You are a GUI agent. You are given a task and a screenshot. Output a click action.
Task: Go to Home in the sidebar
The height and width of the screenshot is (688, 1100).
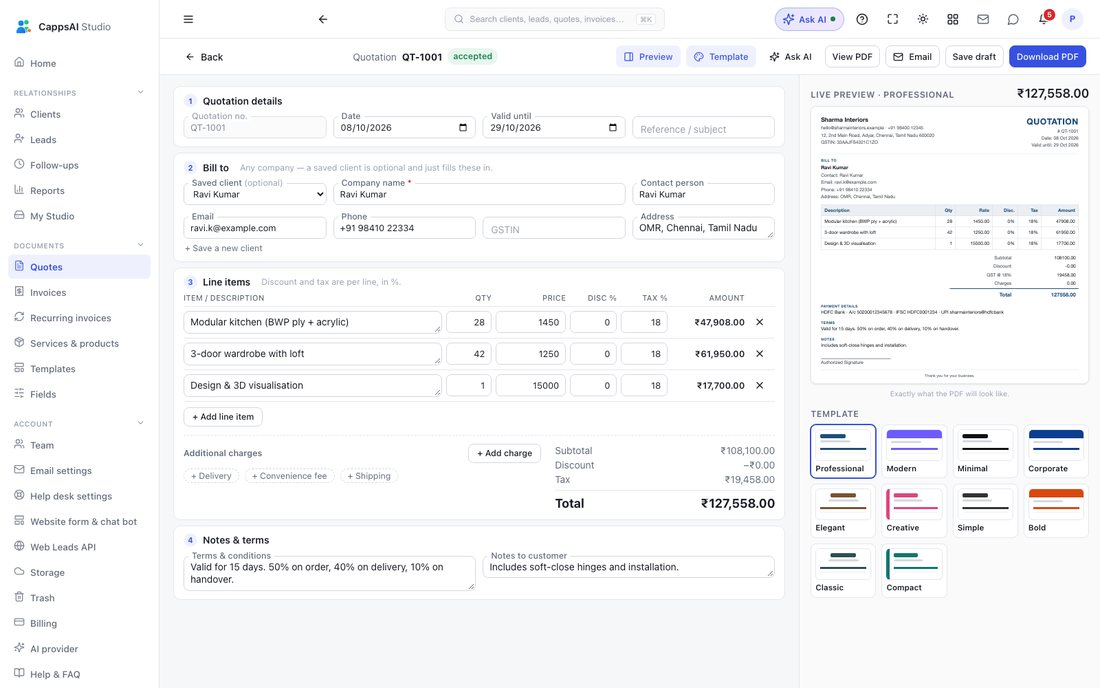point(79,63)
